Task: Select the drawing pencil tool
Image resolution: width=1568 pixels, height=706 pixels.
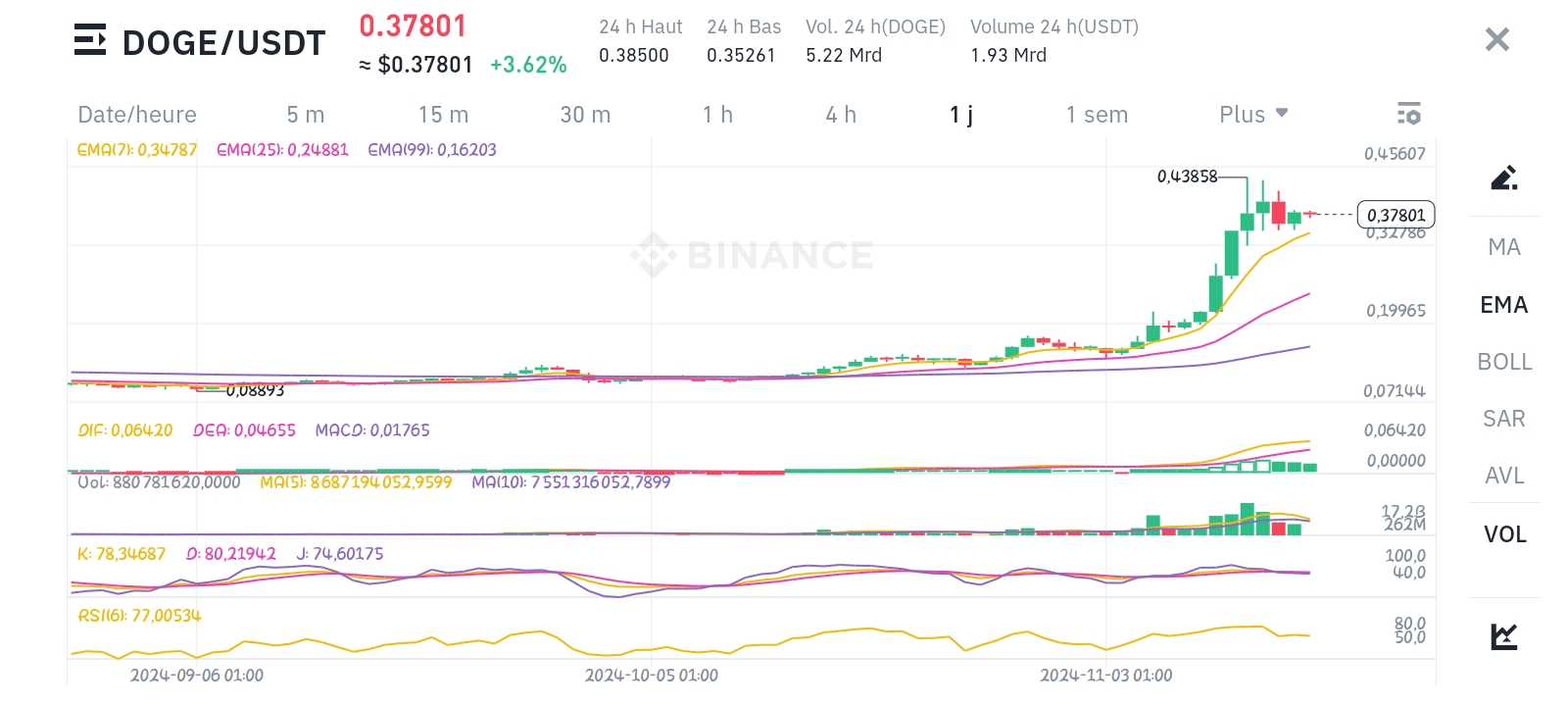Action: pos(1503,177)
